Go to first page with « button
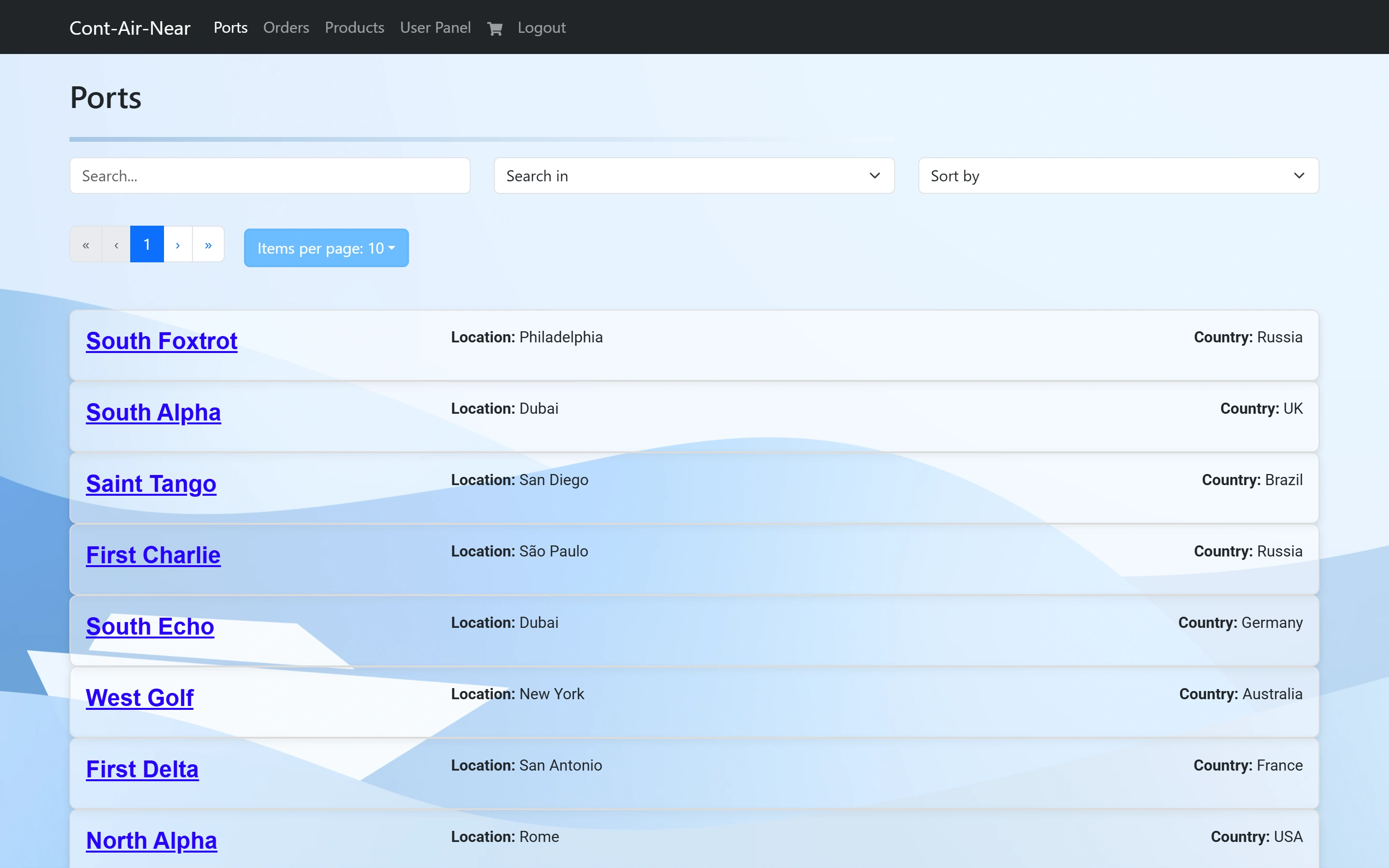 click(x=86, y=244)
